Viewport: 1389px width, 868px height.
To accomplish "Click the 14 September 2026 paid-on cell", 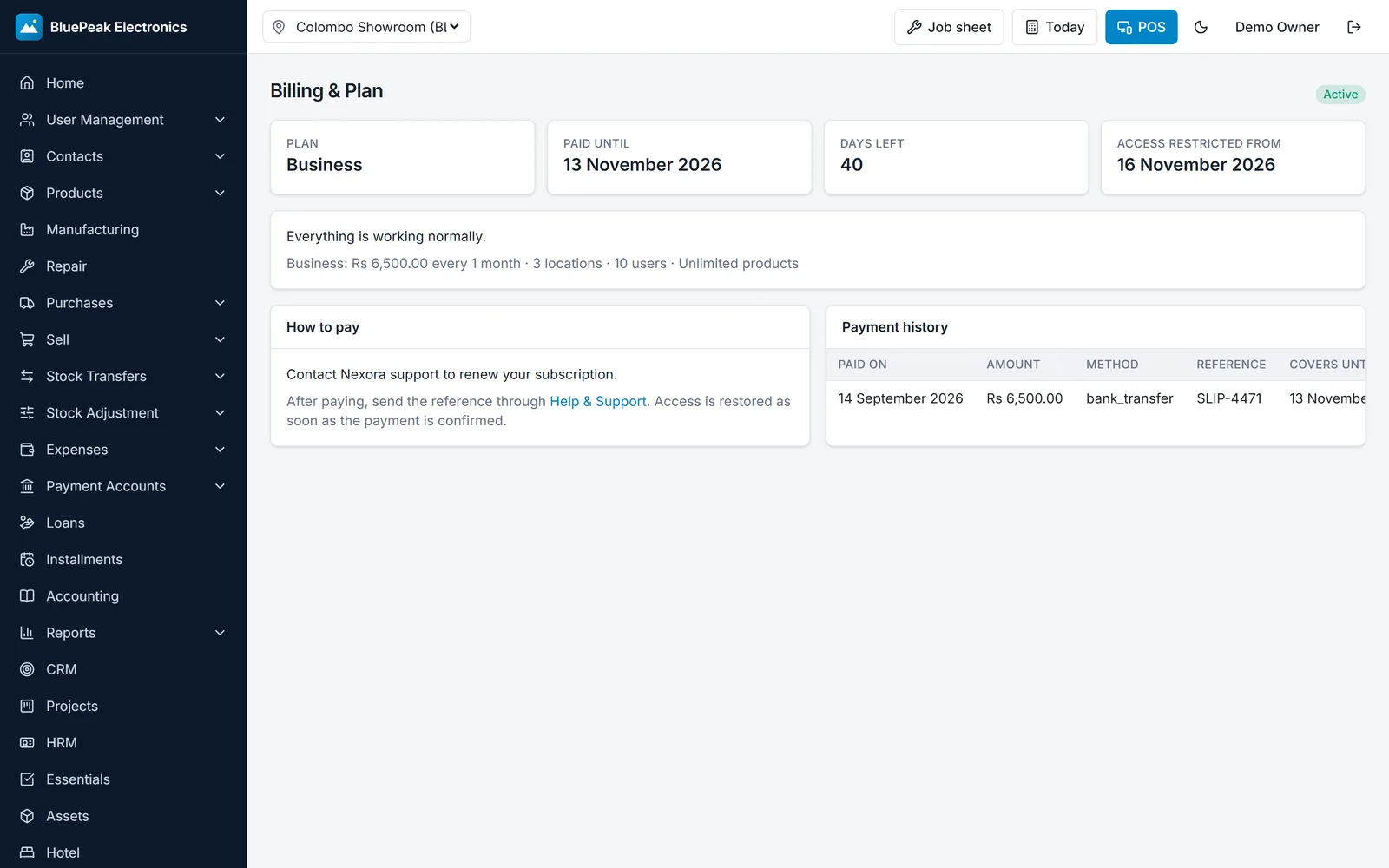I will (x=900, y=398).
